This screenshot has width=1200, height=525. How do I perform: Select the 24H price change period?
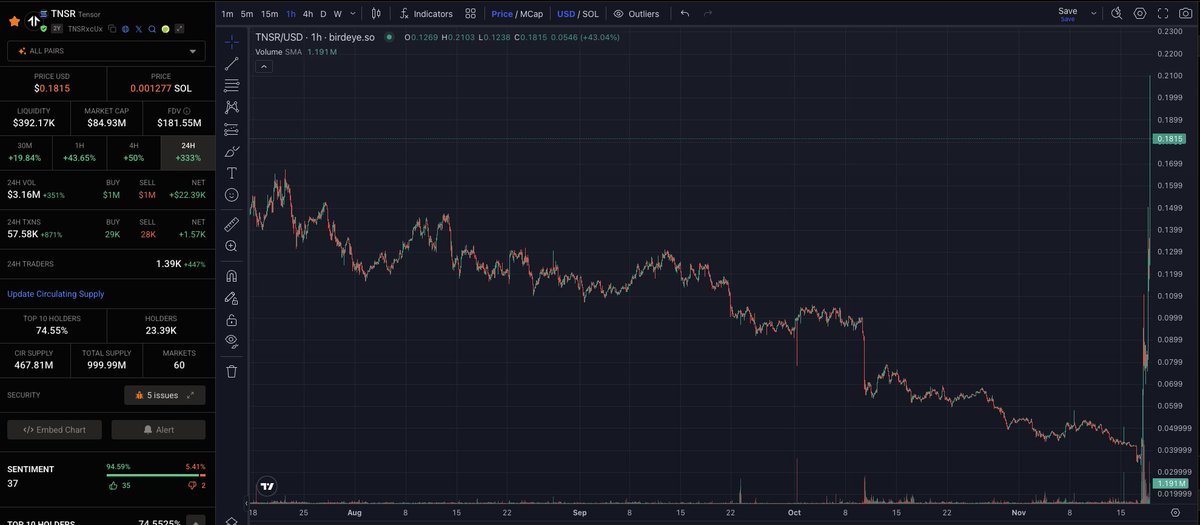pyautogui.click(x=188, y=151)
